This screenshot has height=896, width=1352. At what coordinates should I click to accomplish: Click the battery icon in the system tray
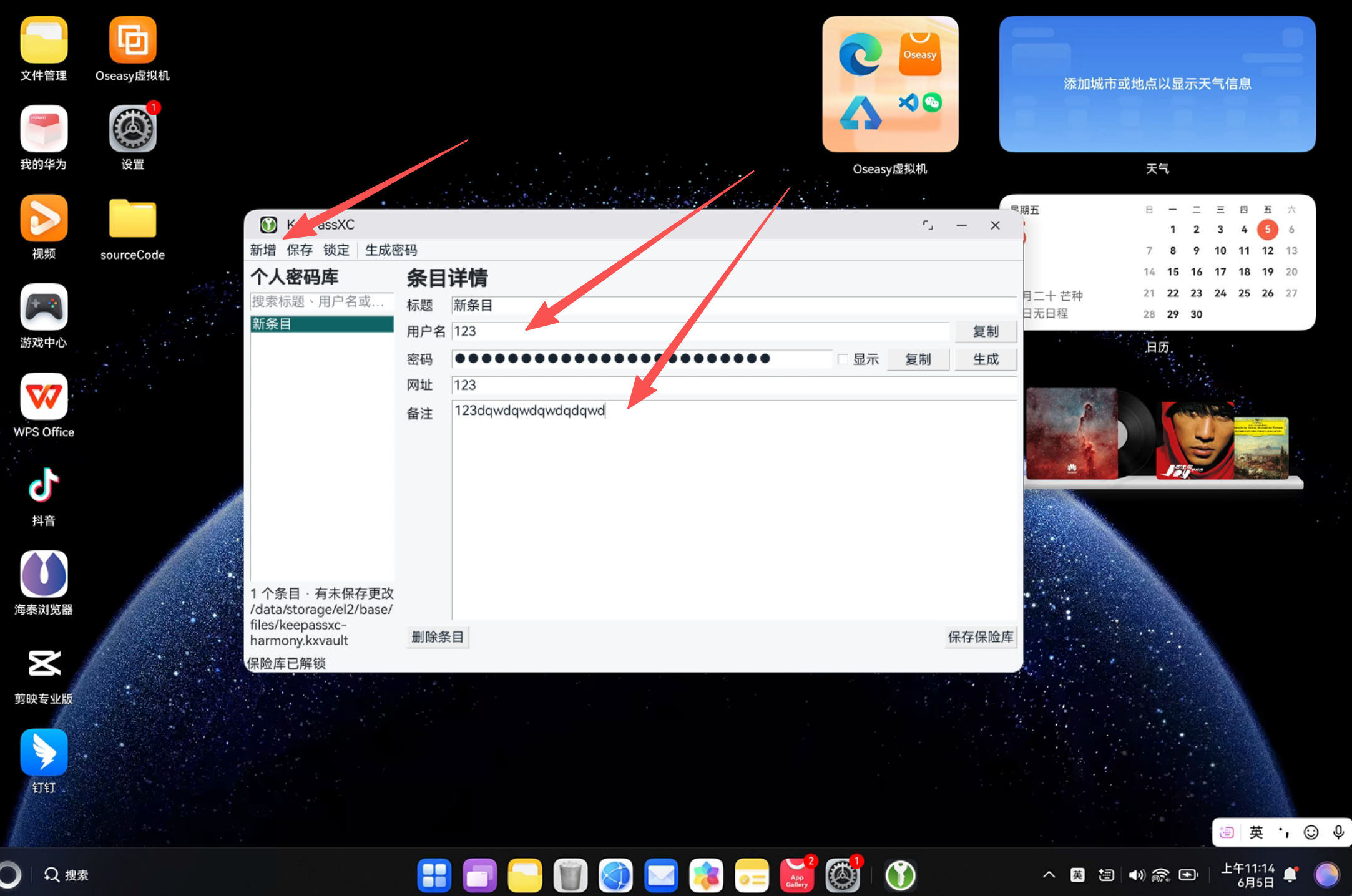(x=1188, y=875)
